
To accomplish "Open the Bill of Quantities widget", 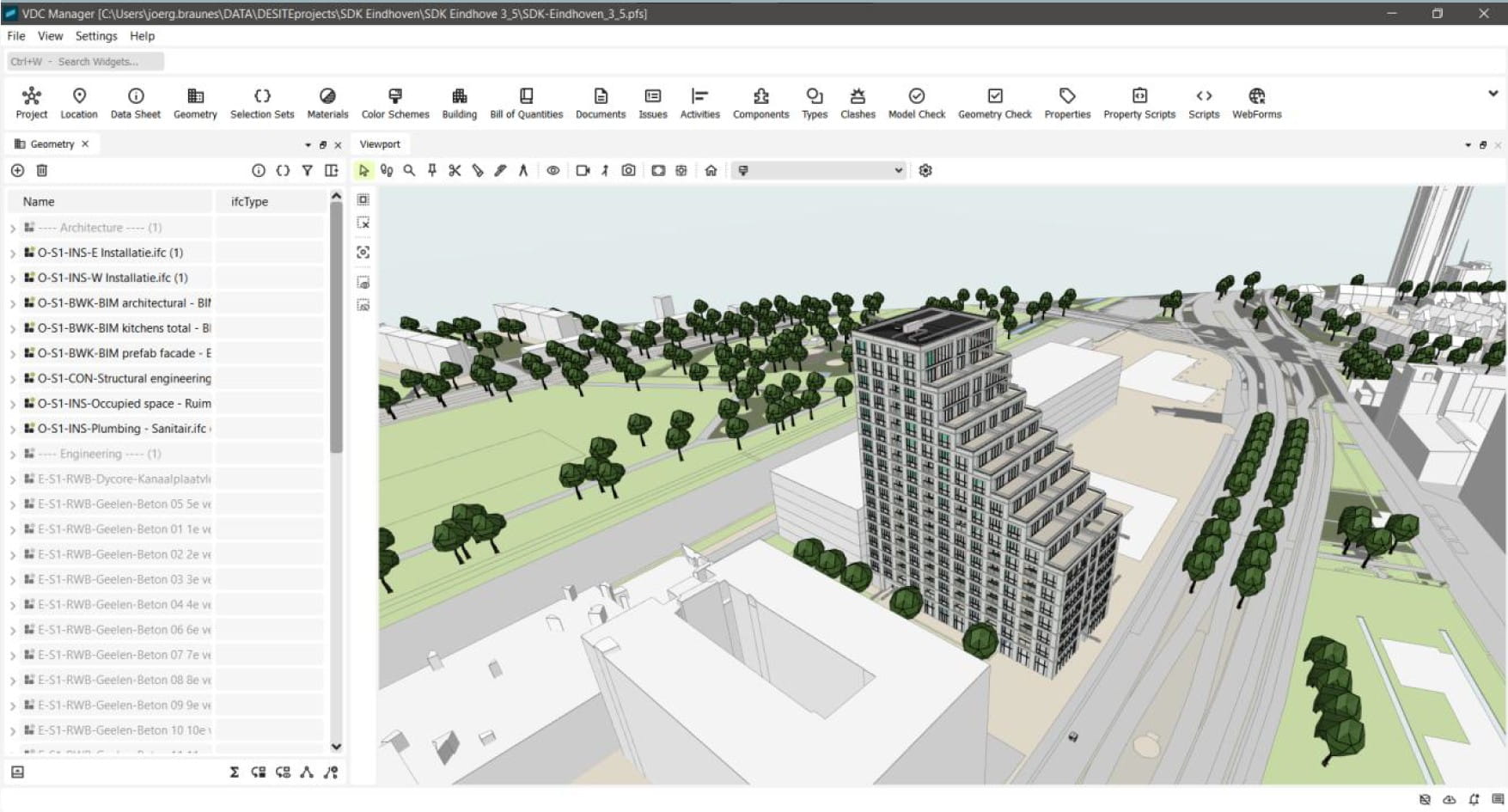I will click(x=526, y=103).
